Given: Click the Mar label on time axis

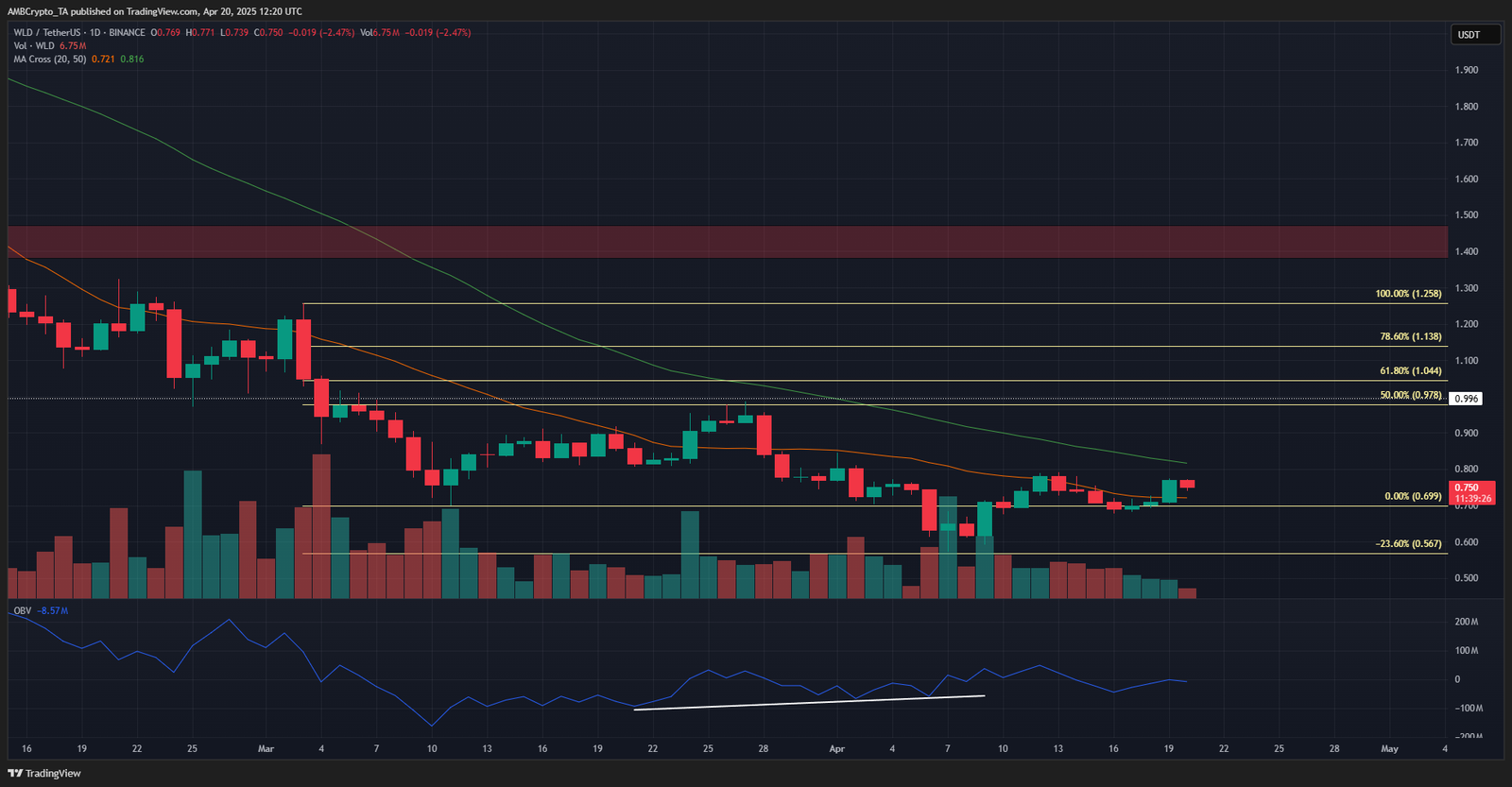Looking at the screenshot, I should (266, 748).
